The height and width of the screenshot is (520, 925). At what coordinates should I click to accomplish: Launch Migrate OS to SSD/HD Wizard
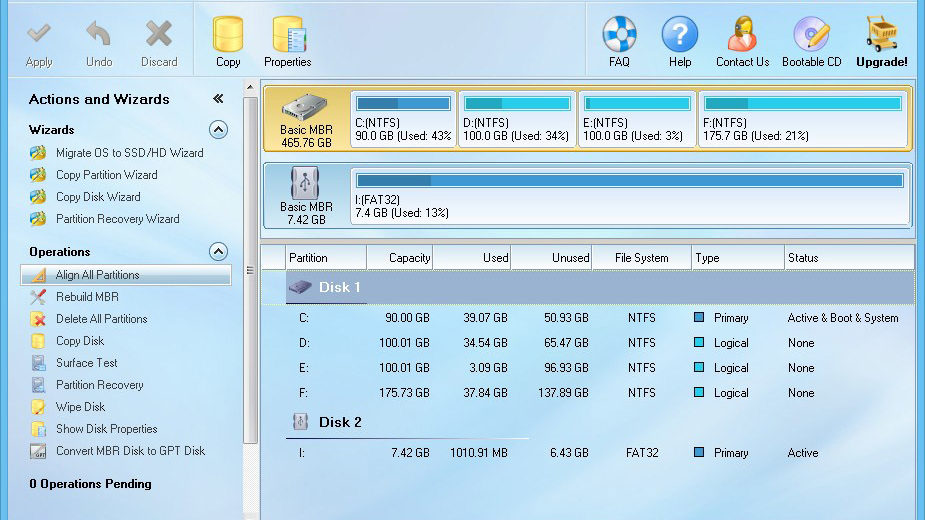(x=129, y=153)
